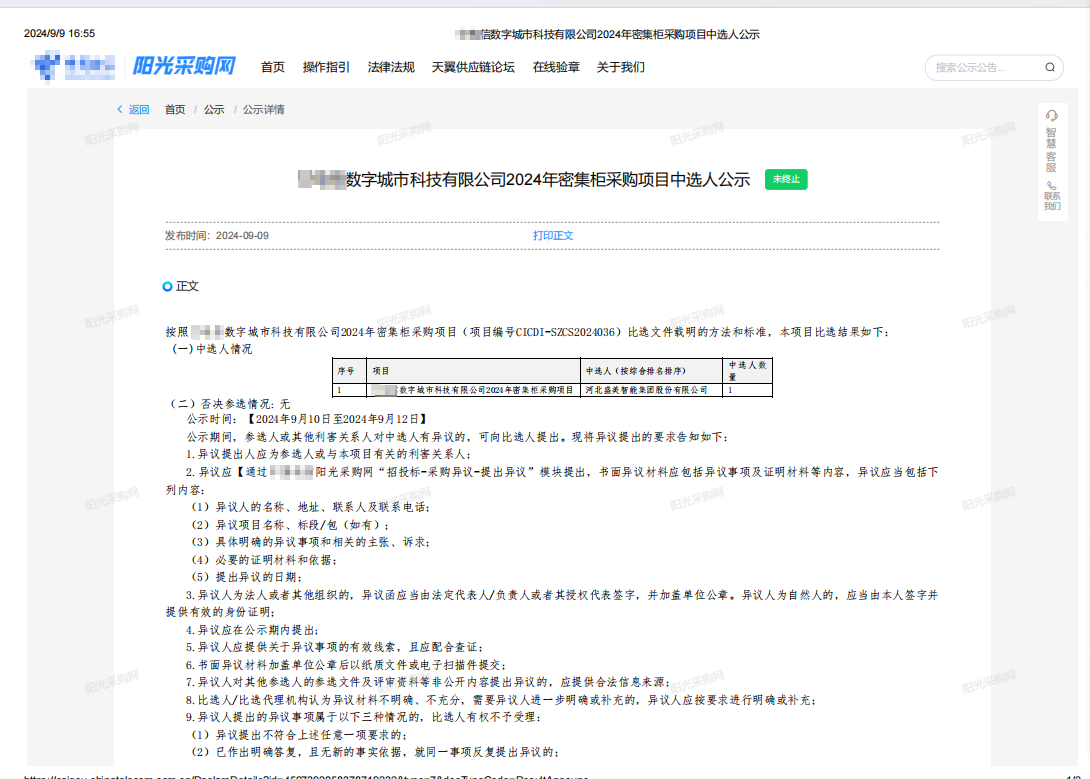Open the 法律法规 menu item

(391, 67)
